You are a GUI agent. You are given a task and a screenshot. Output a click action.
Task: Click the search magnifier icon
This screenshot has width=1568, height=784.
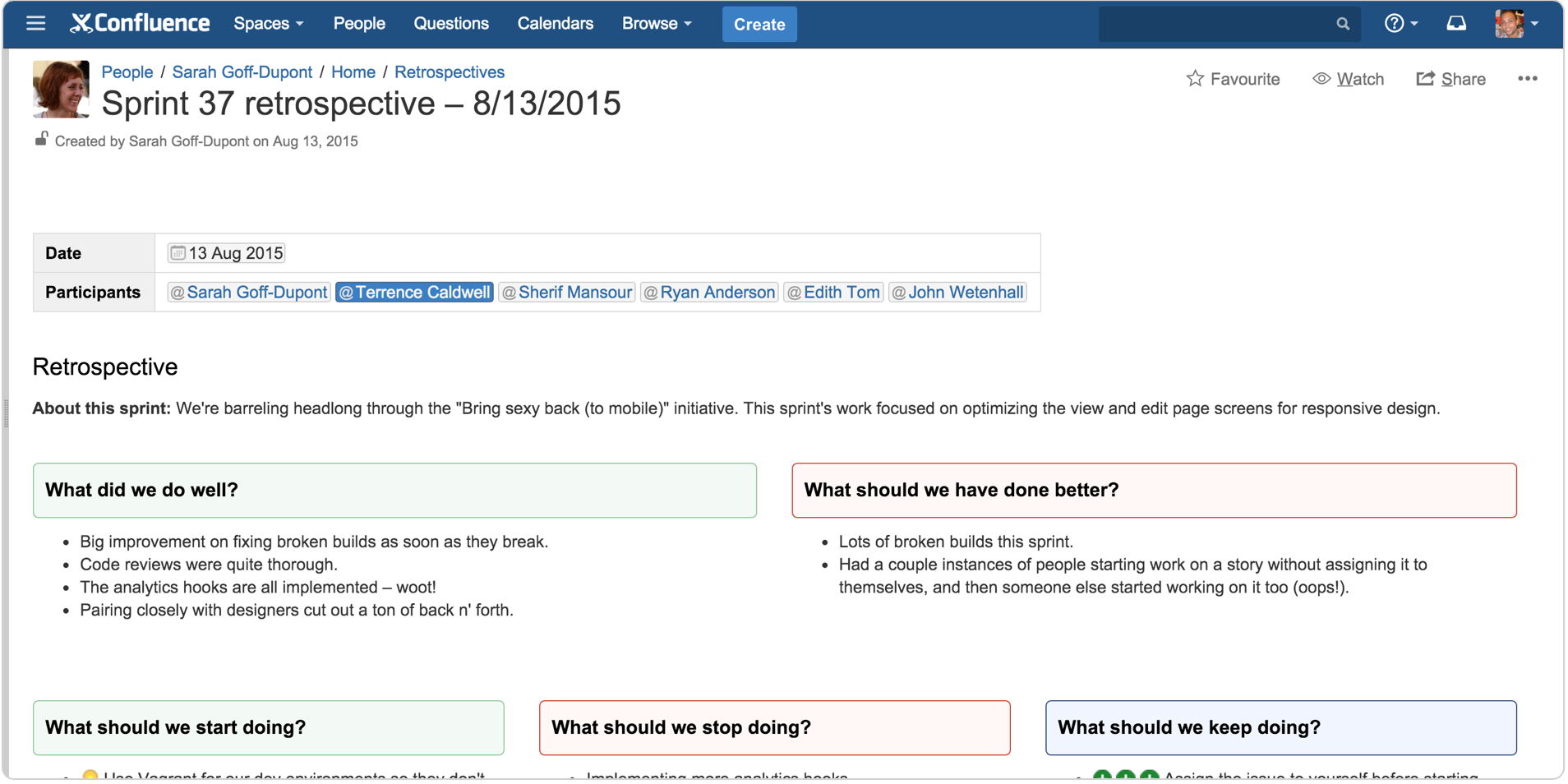pos(1342,24)
